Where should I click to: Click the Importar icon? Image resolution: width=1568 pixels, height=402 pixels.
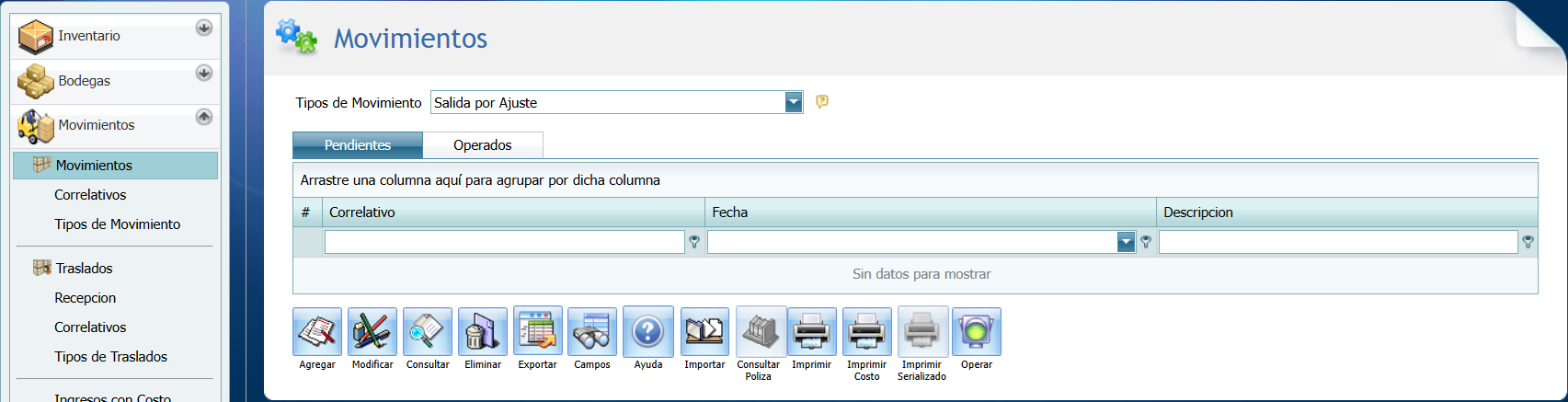704,332
